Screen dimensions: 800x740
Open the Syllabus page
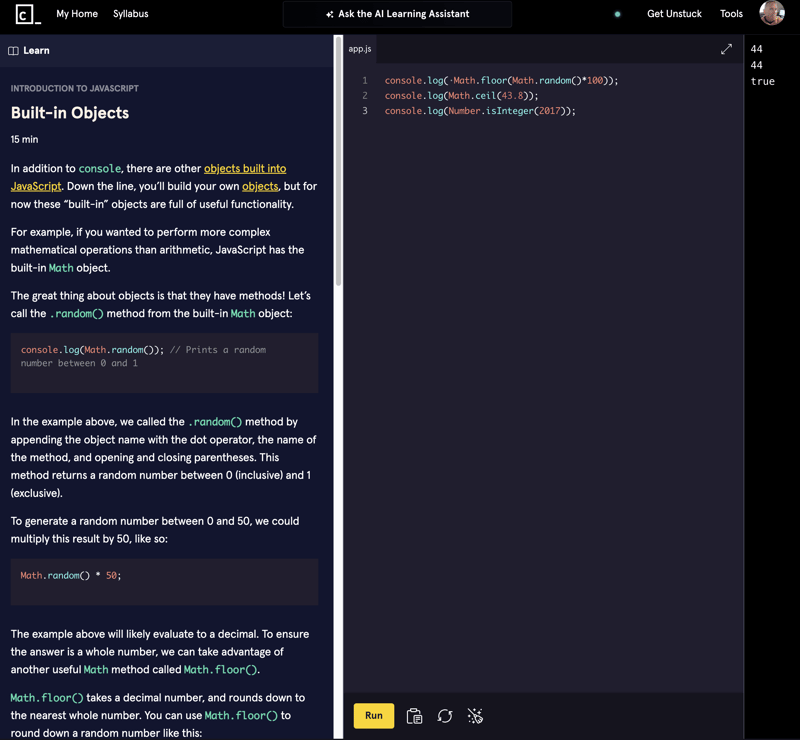(130, 14)
